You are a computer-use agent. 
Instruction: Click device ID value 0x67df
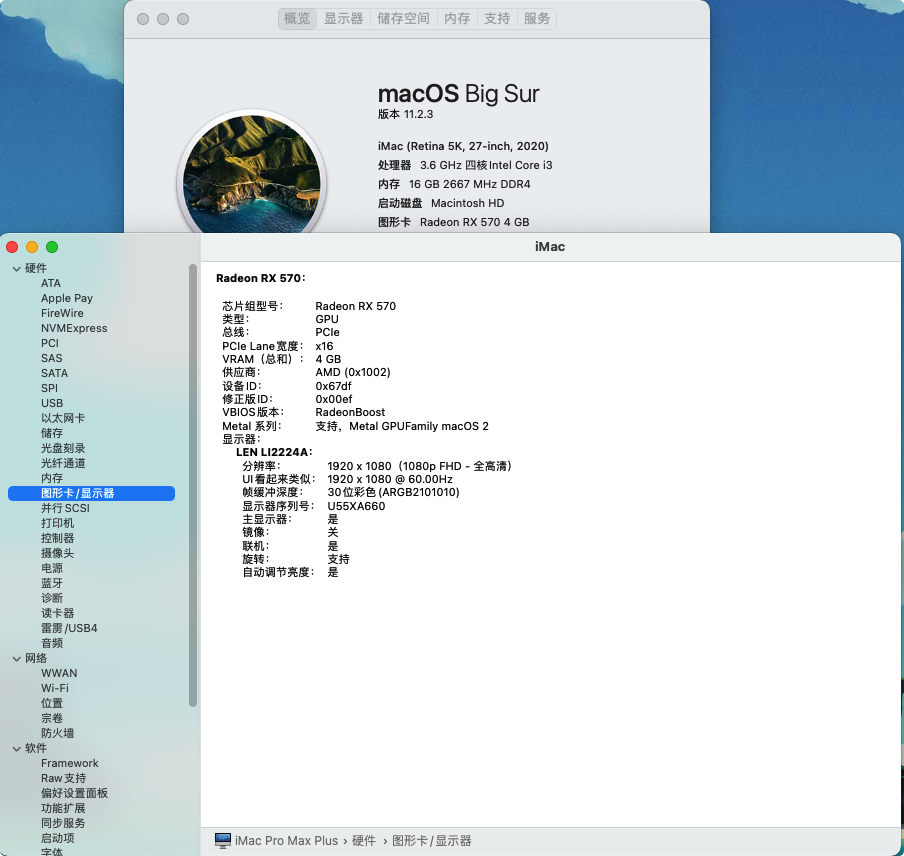[x=333, y=386]
